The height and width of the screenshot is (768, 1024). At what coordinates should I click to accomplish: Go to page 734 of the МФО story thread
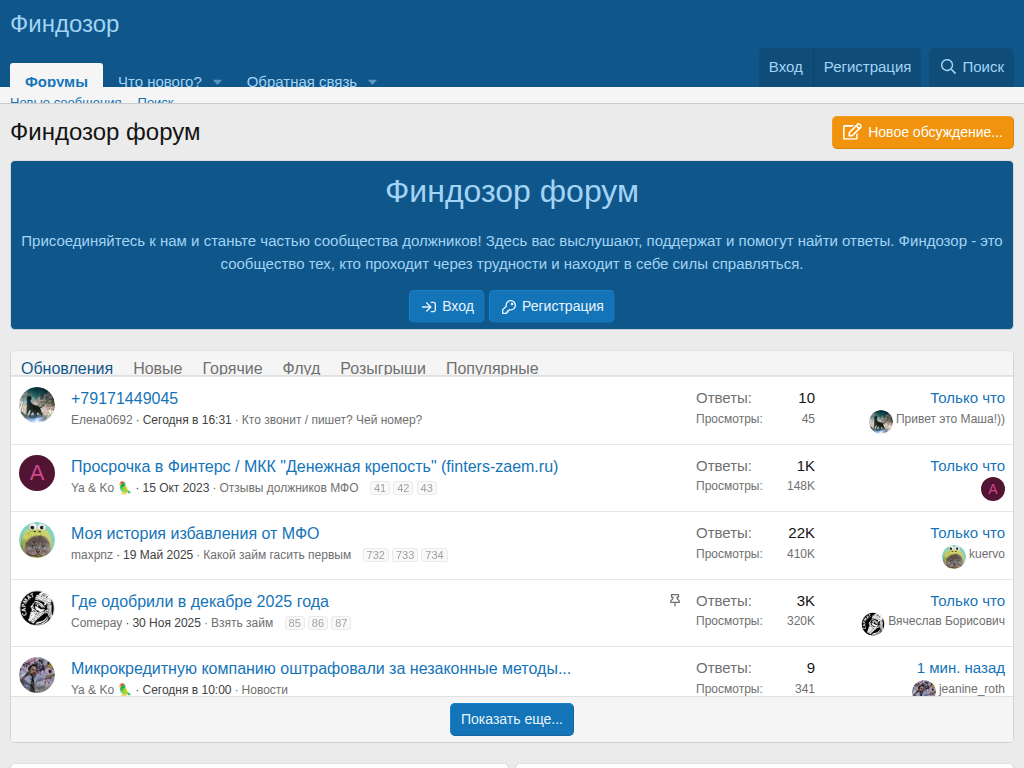[434, 555]
